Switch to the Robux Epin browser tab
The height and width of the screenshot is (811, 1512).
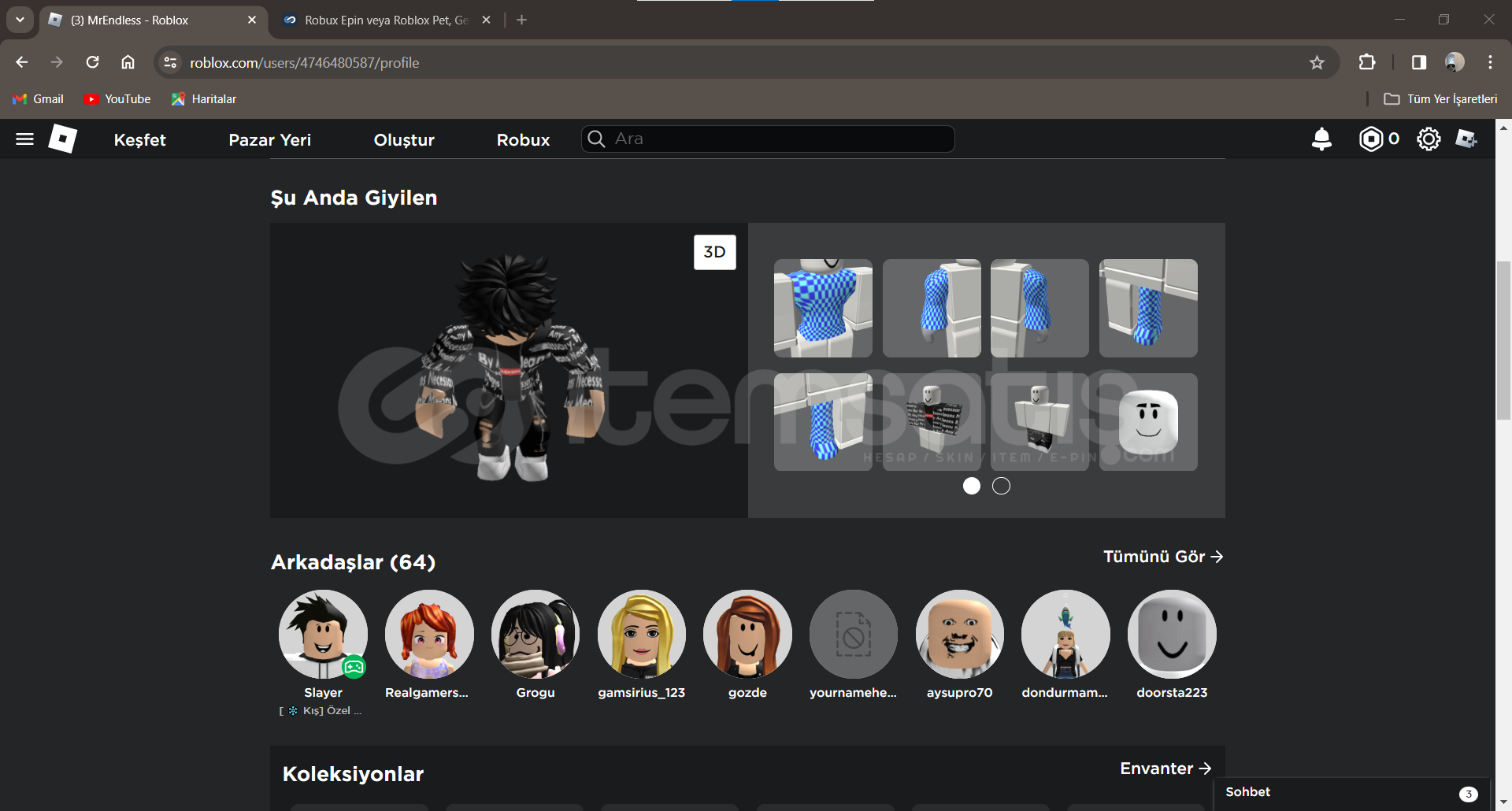pos(386,20)
